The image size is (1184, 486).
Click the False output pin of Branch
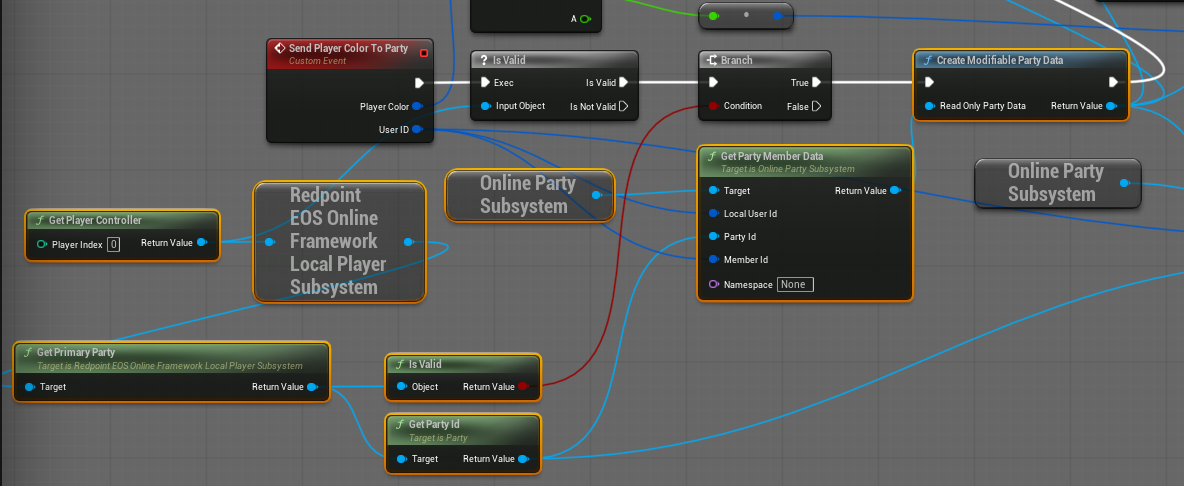click(x=817, y=106)
